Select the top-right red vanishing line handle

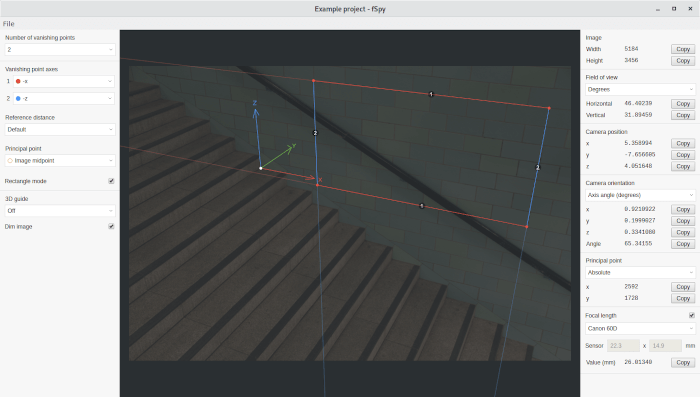pos(549,108)
